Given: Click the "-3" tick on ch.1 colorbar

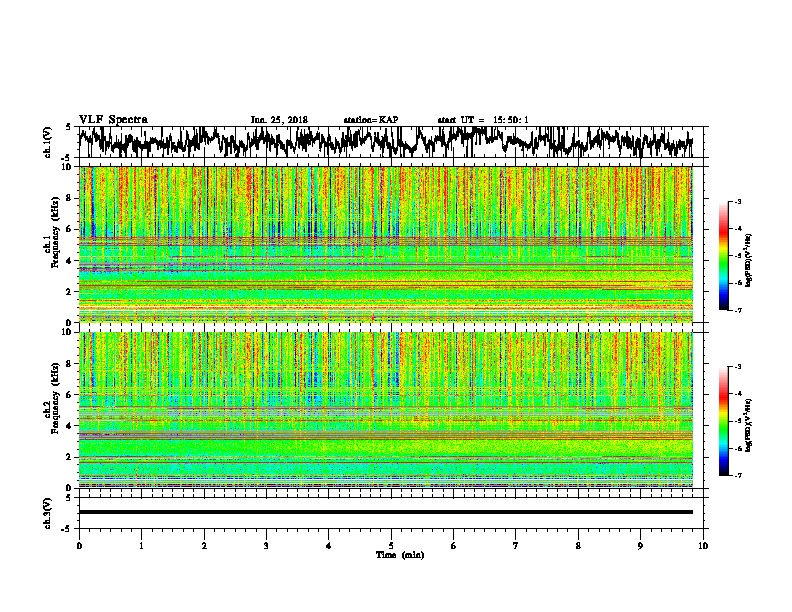Looking at the screenshot, I should [737, 202].
